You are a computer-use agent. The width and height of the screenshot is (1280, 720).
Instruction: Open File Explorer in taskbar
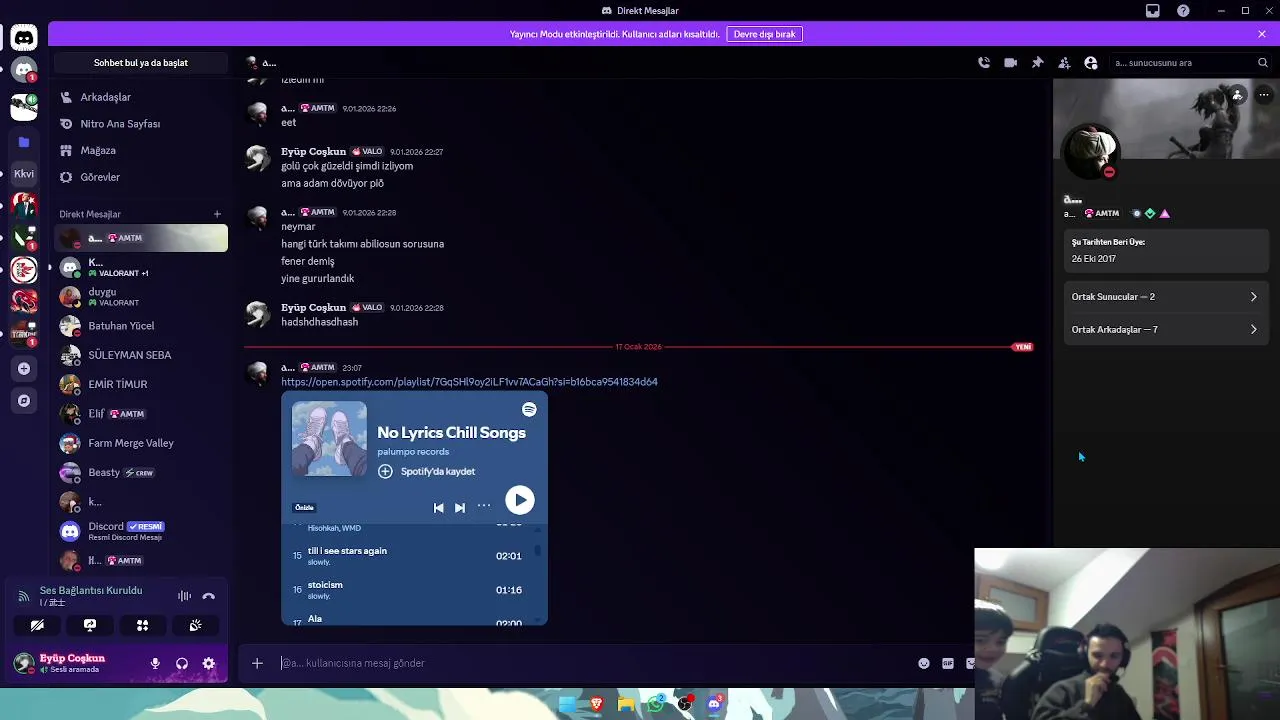point(626,704)
